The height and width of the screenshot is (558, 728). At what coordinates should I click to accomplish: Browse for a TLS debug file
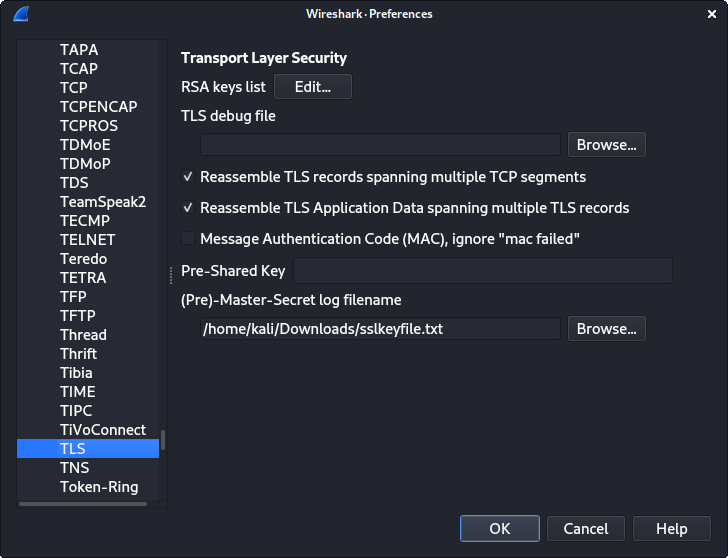click(606, 145)
